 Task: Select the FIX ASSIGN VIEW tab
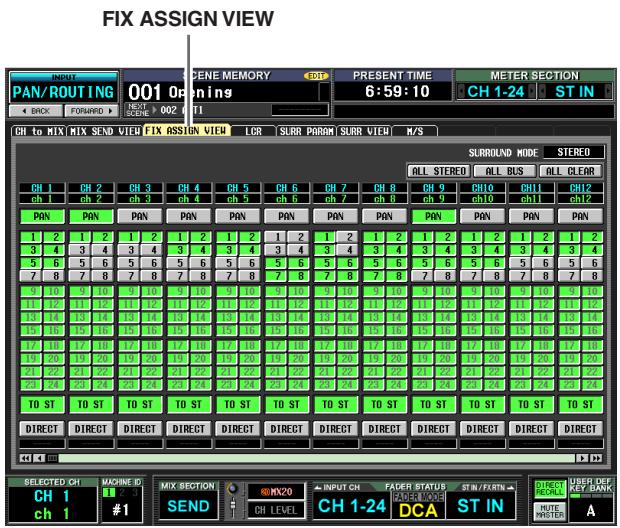pos(186,131)
